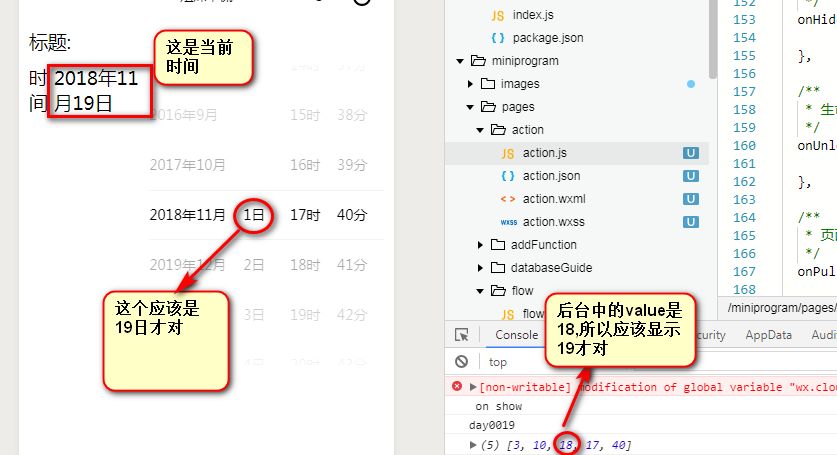This screenshot has width=837, height=455.
Task: Click the braces icon beside package.json
Action: tap(498, 38)
